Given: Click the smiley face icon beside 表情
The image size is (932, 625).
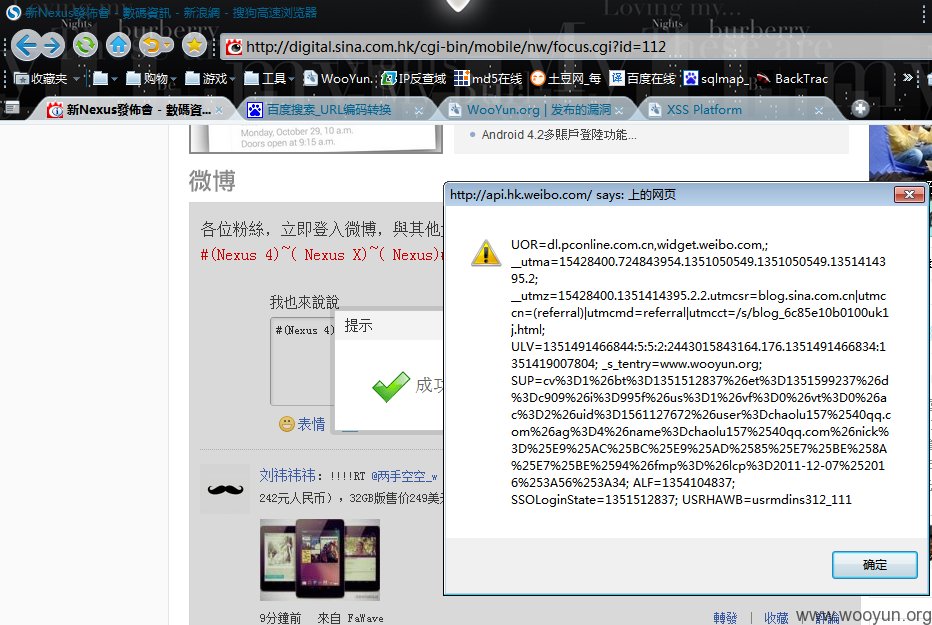Looking at the screenshot, I should click(x=286, y=424).
